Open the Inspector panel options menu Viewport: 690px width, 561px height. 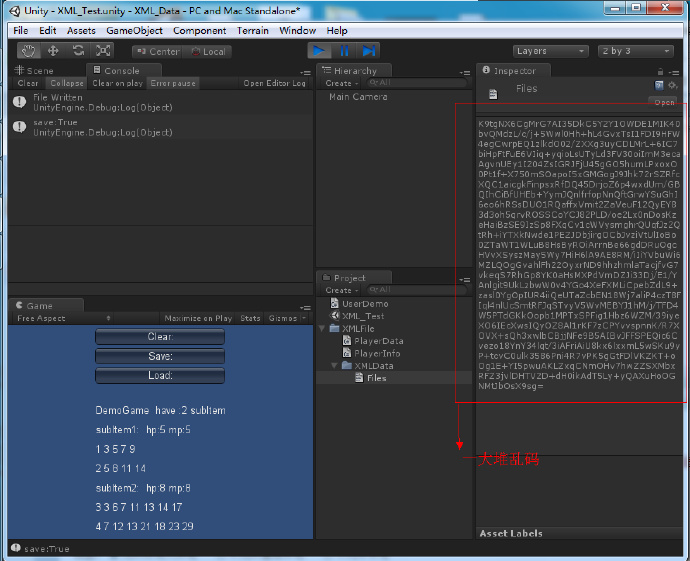coord(674,73)
